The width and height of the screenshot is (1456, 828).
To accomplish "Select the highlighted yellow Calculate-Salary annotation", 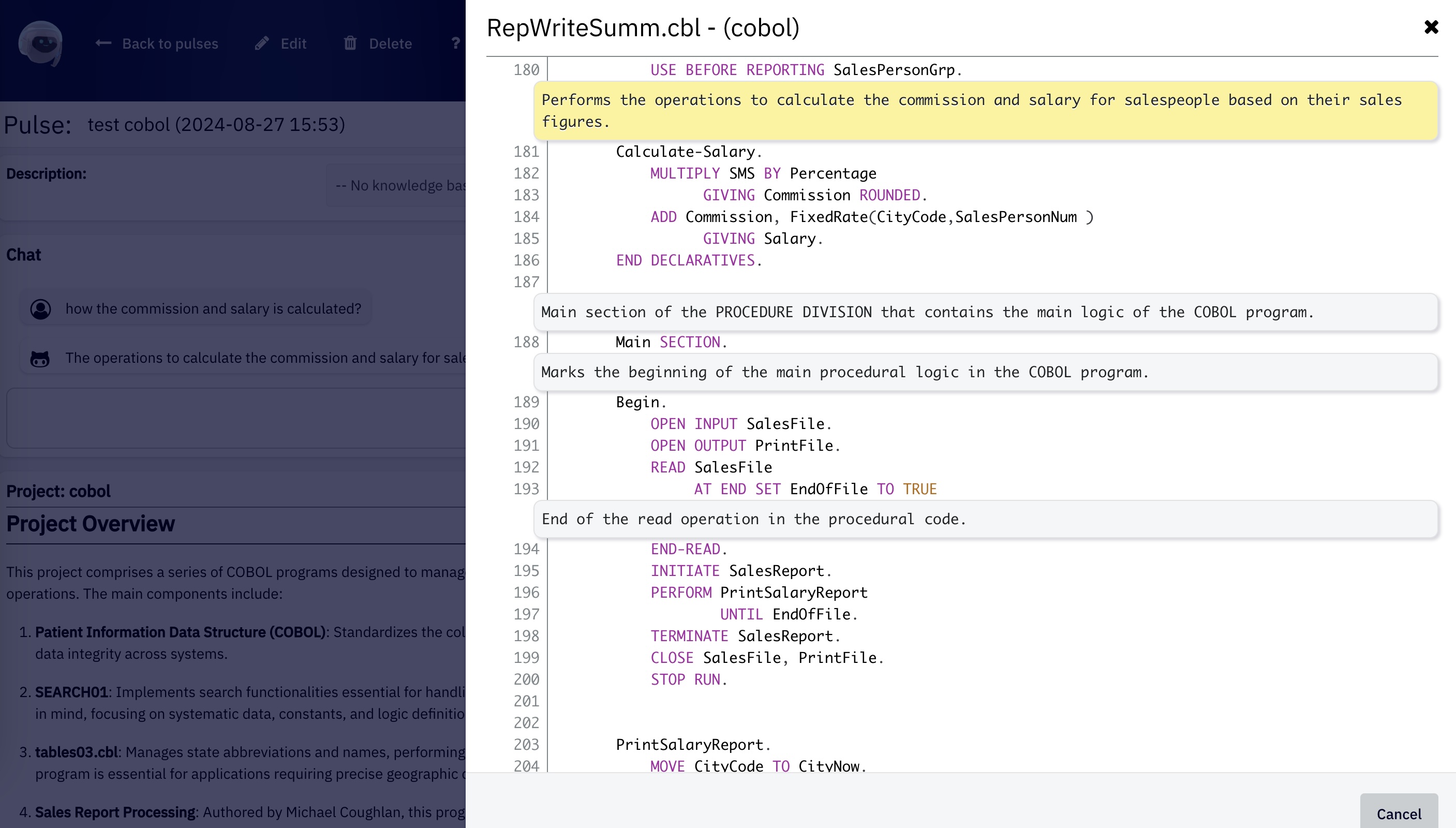I will [x=985, y=110].
